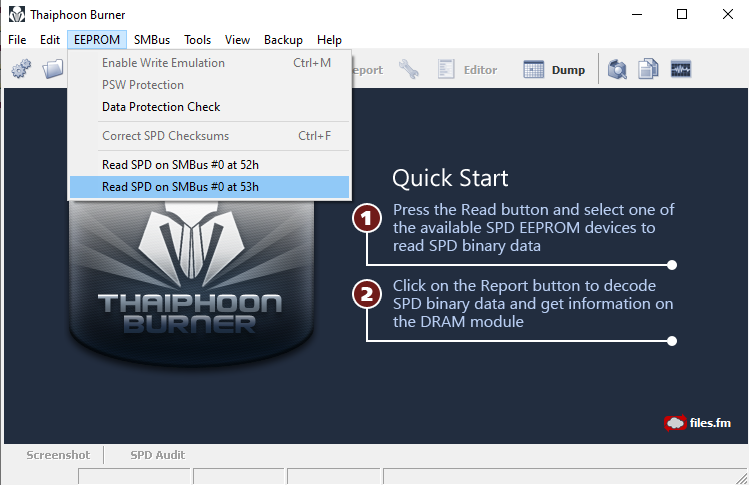This screenshot has height=485, width=749.
Task: Select PSW Protection menu entry
Action: 210,85
